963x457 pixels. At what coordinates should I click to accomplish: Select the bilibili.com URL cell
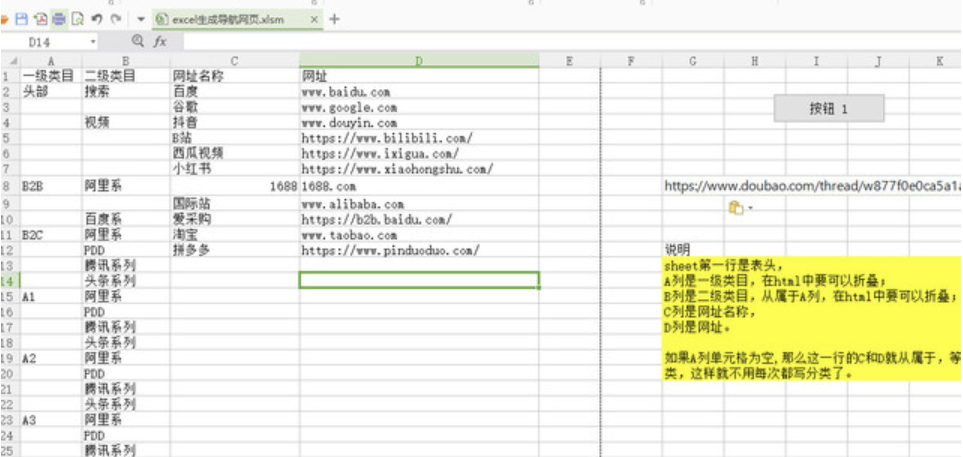[x=419, y=138]
